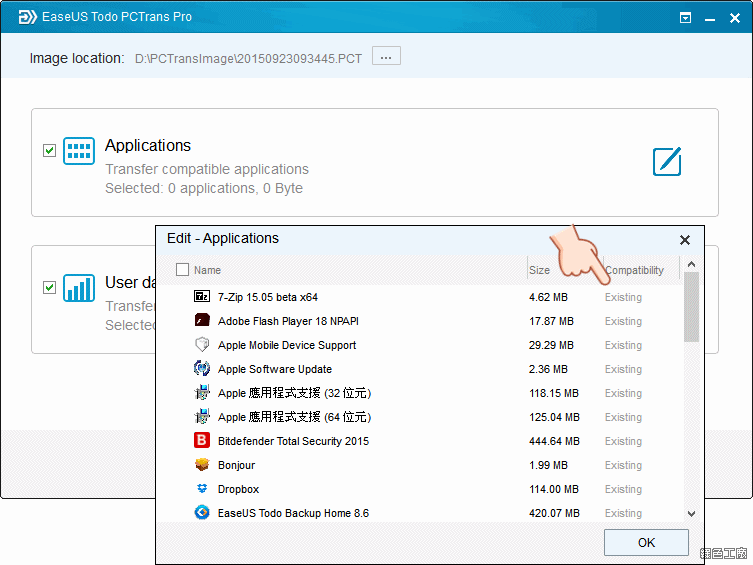The image size is (753, 565).
Task: Click the Adobe Flash Player icon
Action: [x=202, y=320]
